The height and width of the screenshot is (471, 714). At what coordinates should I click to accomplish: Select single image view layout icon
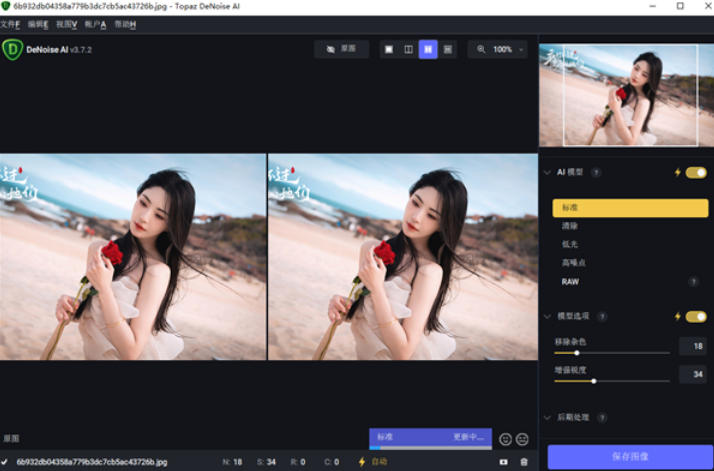coord(389,49)
